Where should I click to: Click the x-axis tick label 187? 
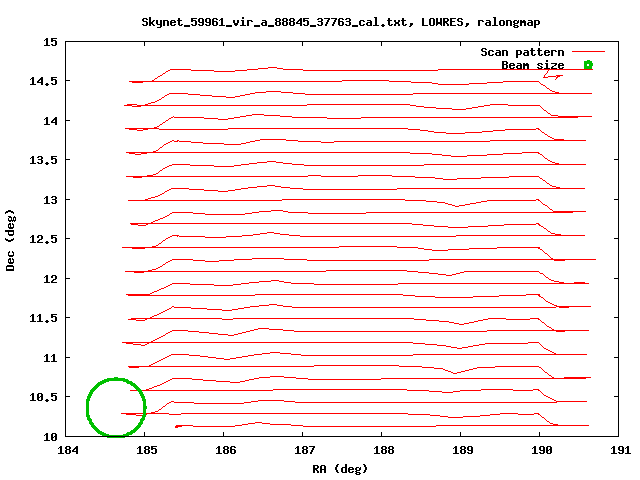pos(305,450)
